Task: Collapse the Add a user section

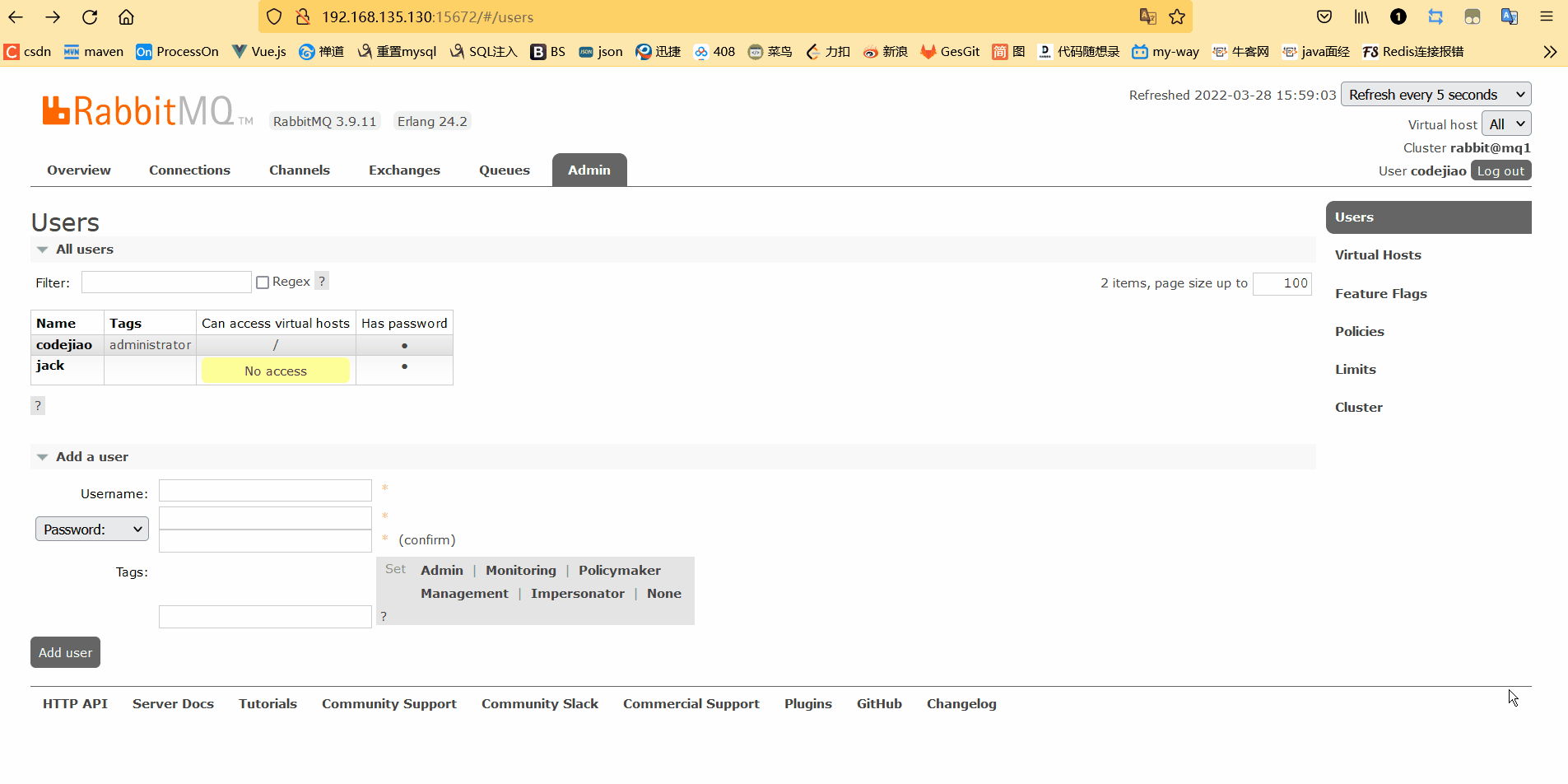Action: (x=83, y=457)
